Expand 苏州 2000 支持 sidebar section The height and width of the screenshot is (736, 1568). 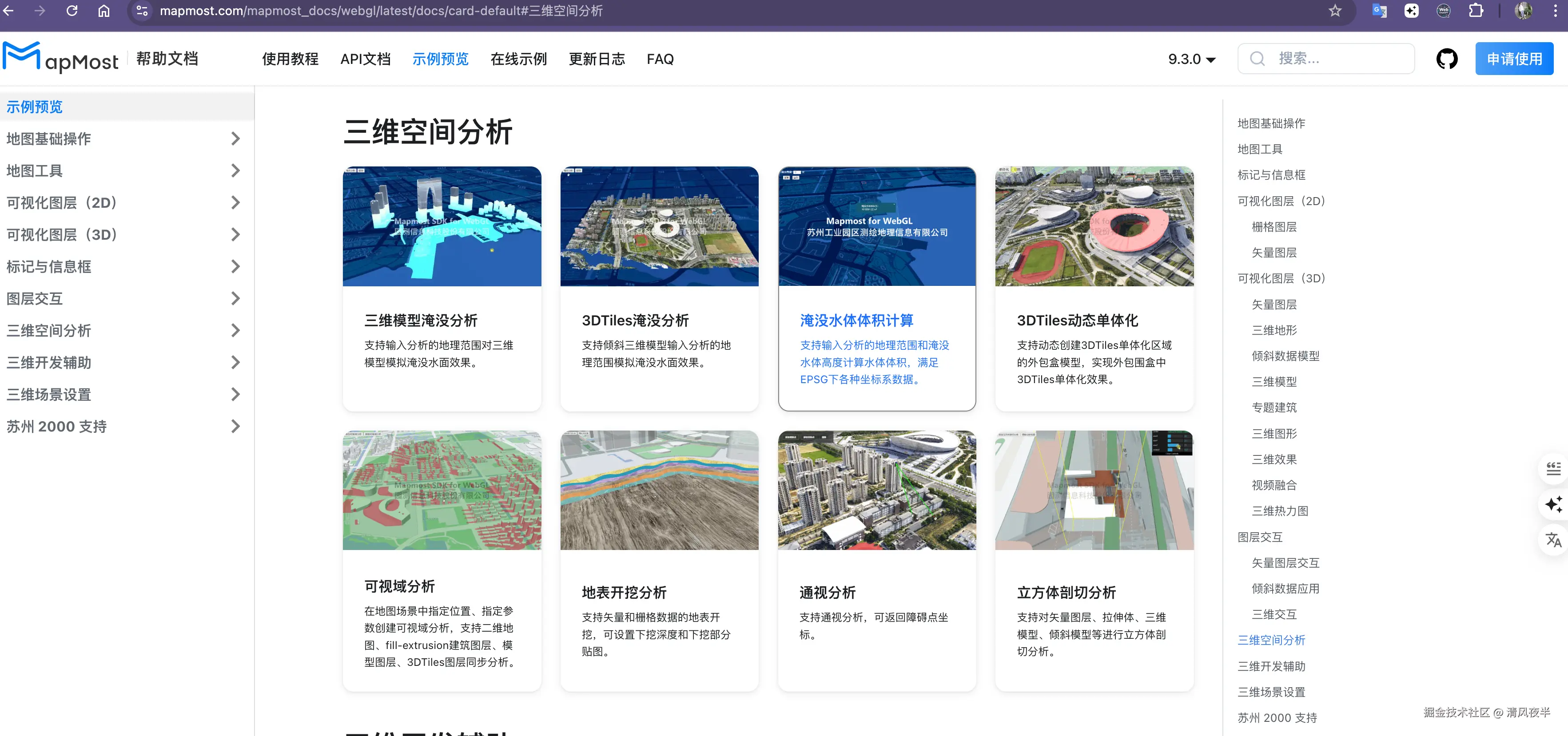[235, 427]
